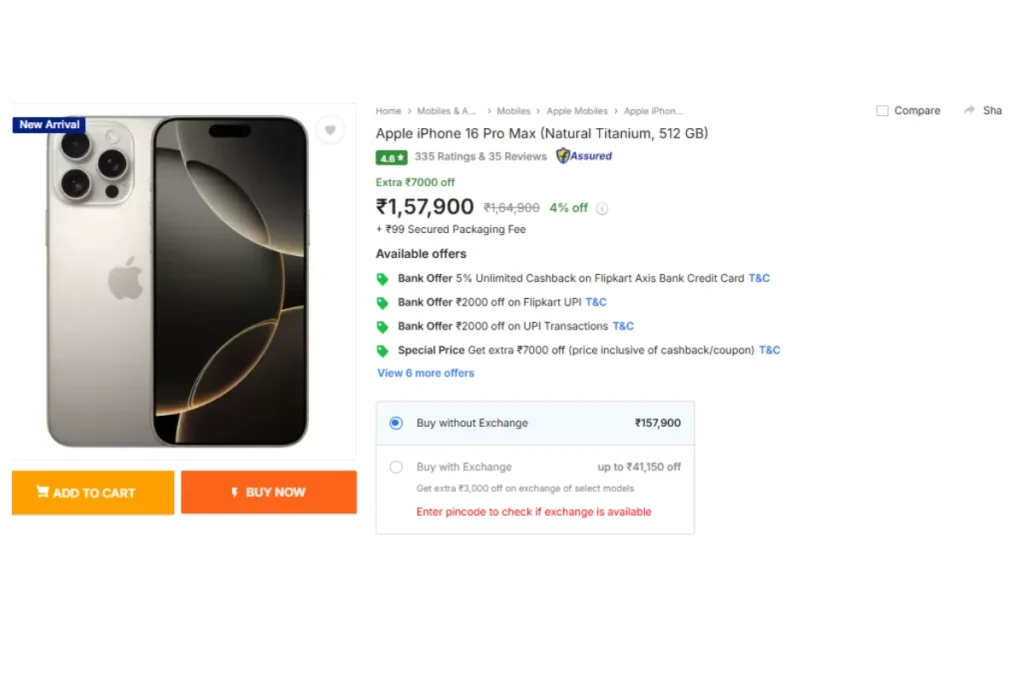This screenshot has width=1024, height=683.
Task: Expand View 6 more offers
Action: pyautogui.click(x=426, y=373)
